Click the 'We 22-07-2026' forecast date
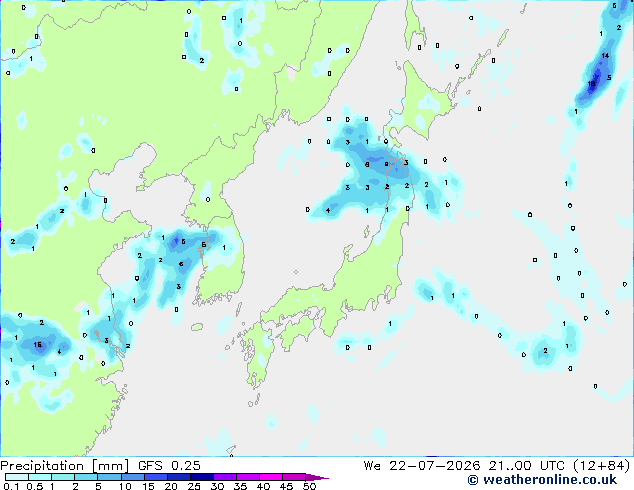The image size is (634, 490). (422, 466)
